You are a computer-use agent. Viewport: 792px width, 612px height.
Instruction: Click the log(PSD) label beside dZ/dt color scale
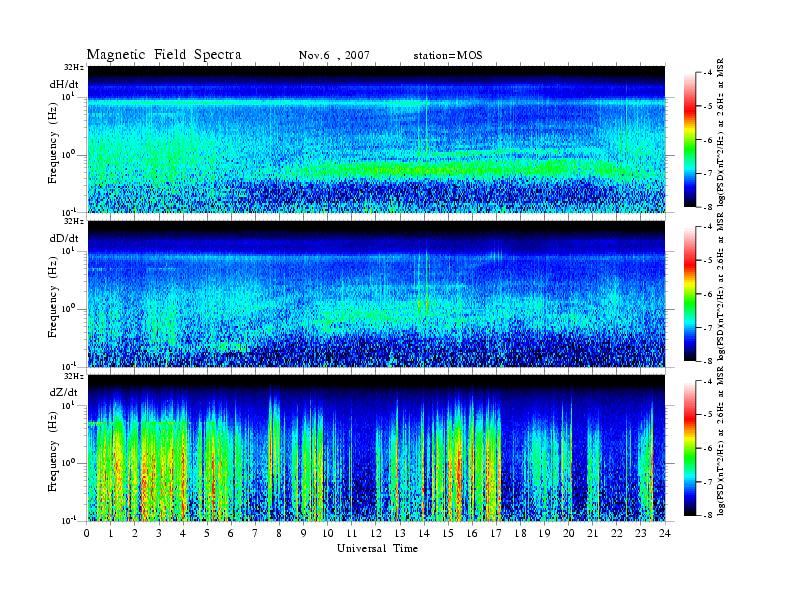coord(722,440)
